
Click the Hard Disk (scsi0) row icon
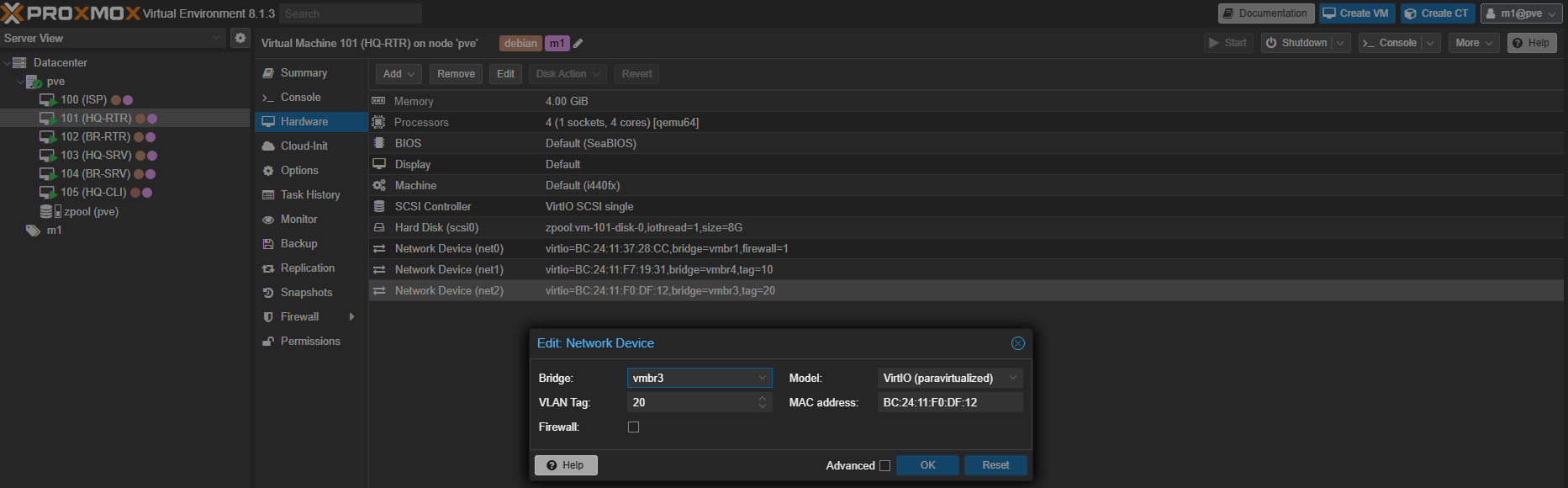pyautogui.click(x=379, y=227)
